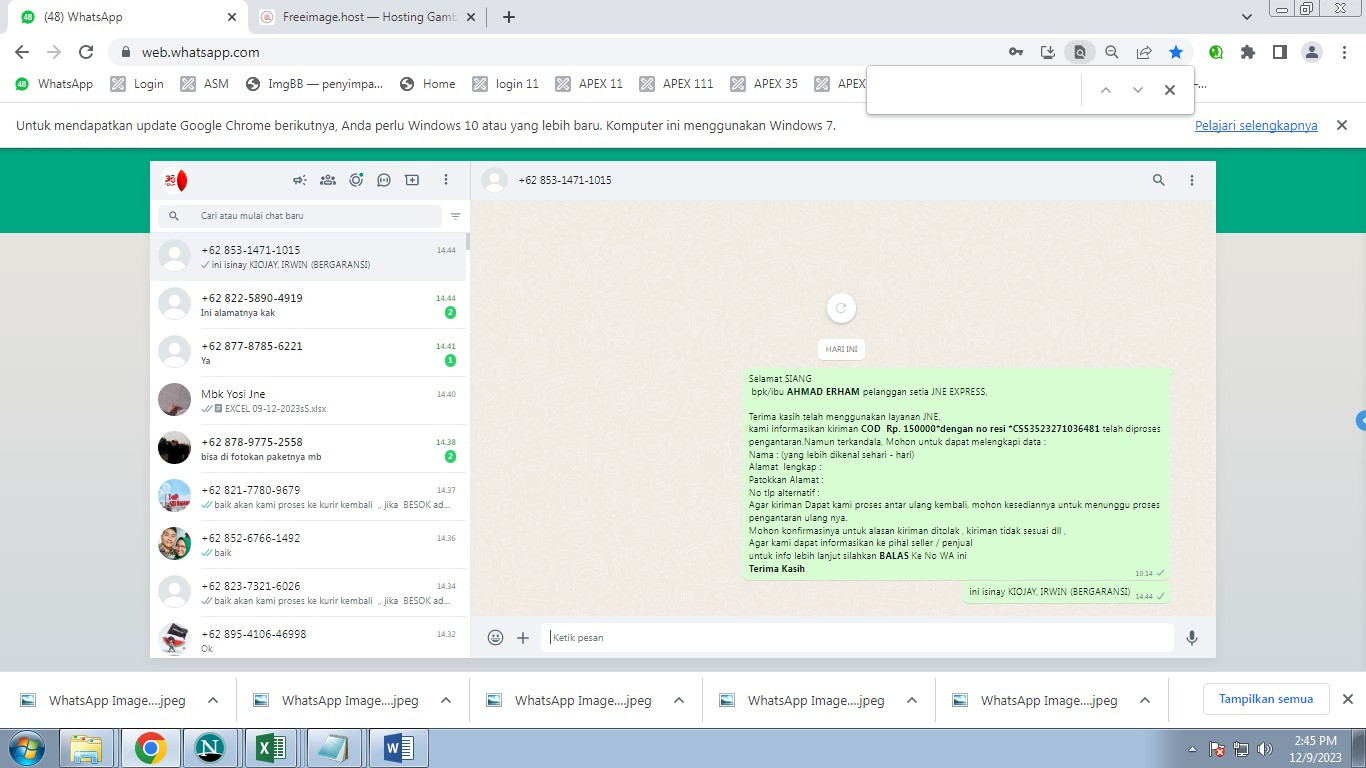Open the Windows Start menu
The width and height of the screenshot is (1366, 768).
(26, 748)
